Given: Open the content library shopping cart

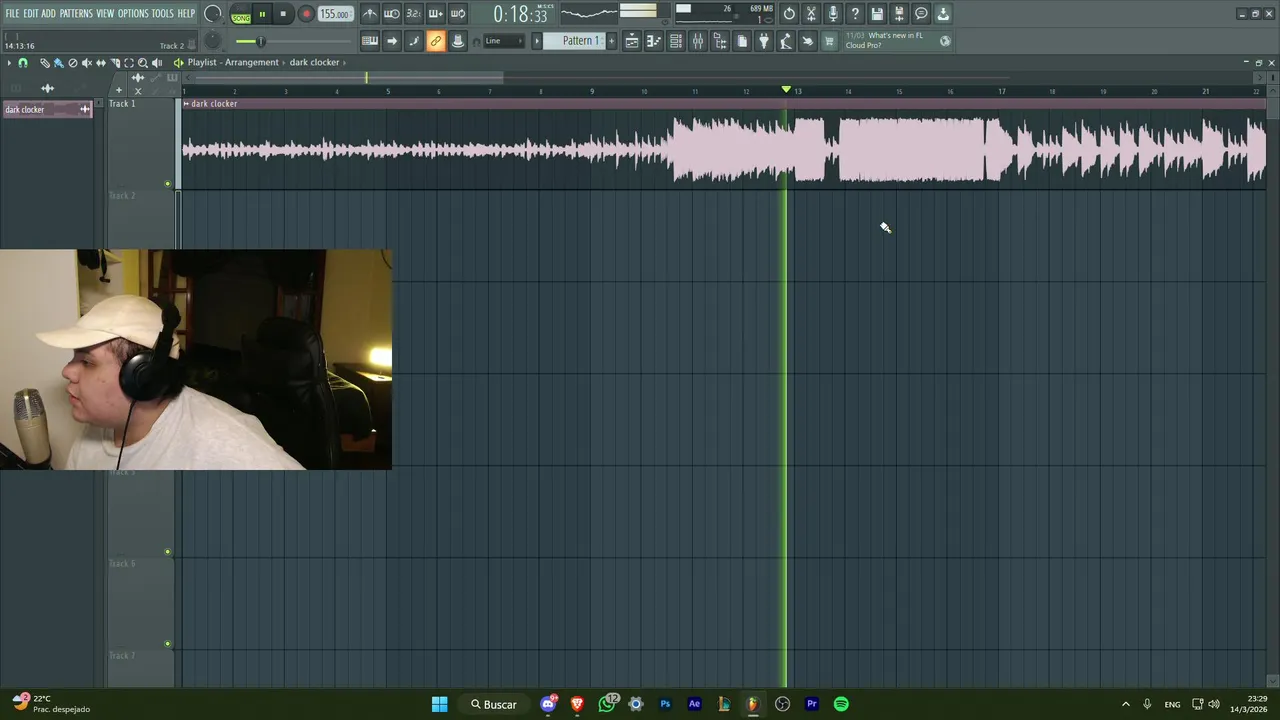Looking at the screenshot, I should (x=829, y=41).
